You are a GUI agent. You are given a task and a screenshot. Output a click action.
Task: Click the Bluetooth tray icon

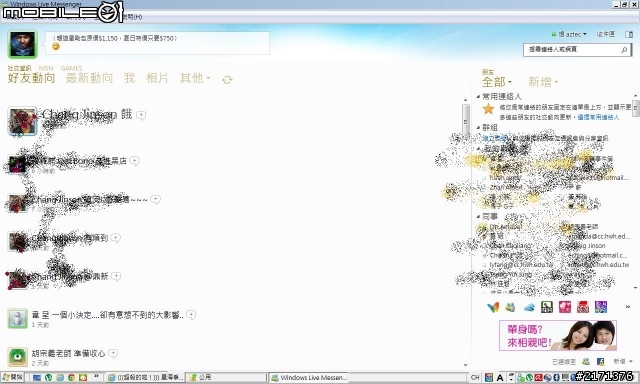coord(556,378)
